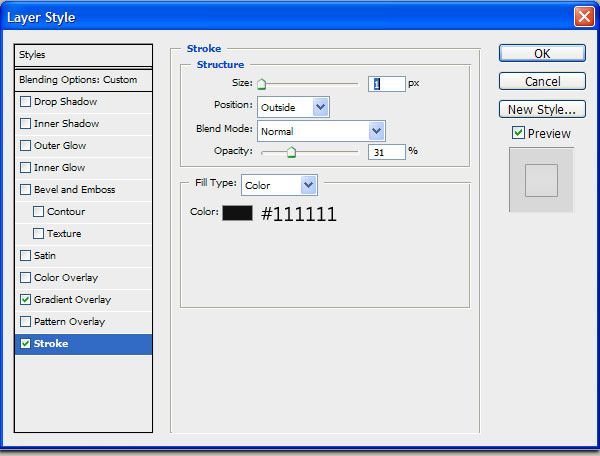
Task: Select the Inner Shadow style label
Action: coord(67,124)
